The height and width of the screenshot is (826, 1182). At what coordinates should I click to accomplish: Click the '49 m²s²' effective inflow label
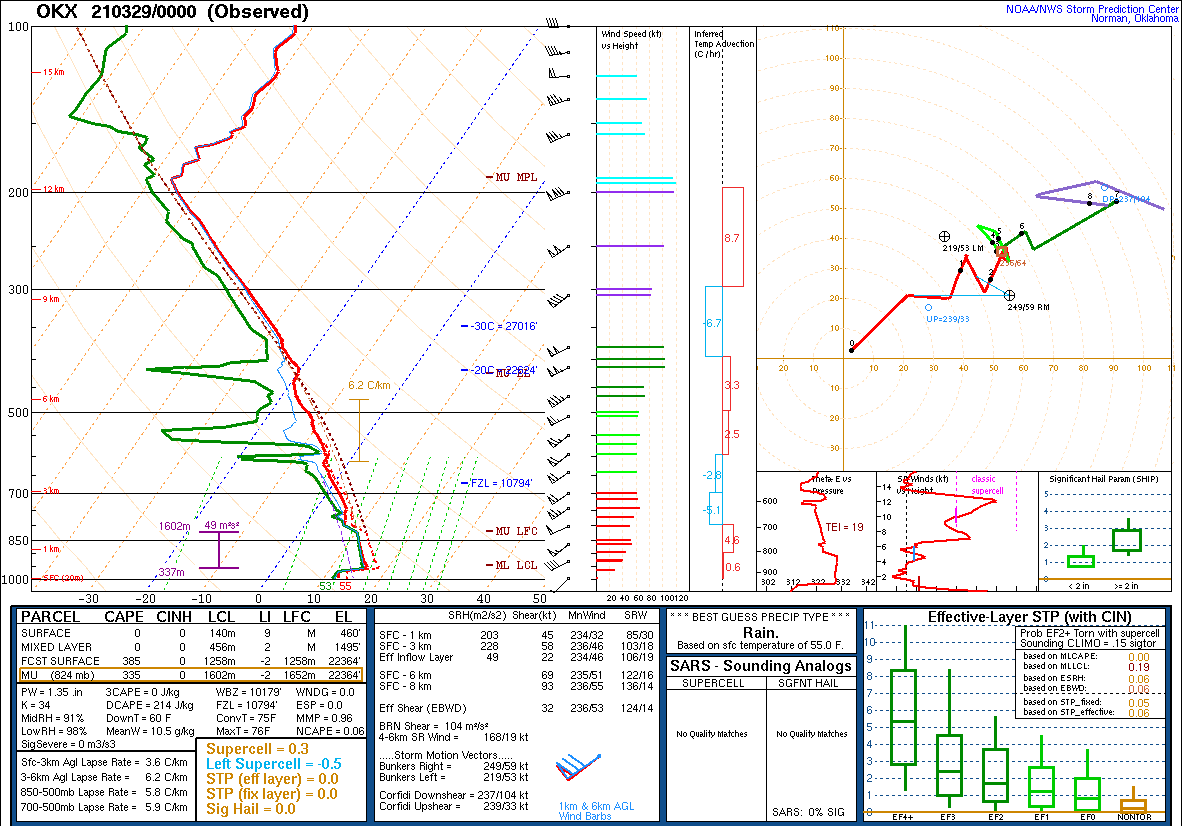tap(222, 525)
